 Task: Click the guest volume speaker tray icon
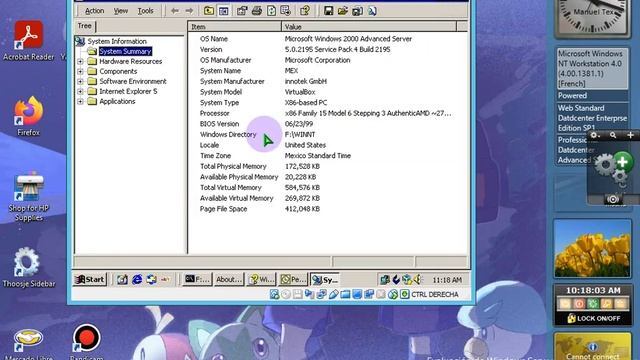pyautogui.click(x=418, y=280)
